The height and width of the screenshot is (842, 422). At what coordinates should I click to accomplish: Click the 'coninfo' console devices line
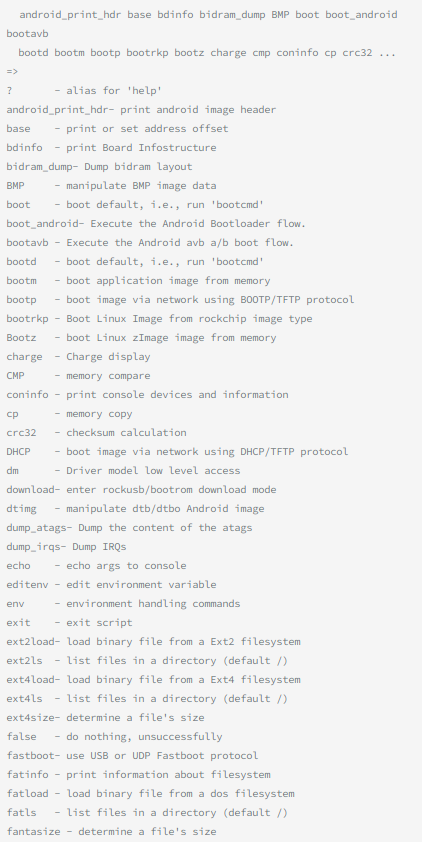coord(147,395)
